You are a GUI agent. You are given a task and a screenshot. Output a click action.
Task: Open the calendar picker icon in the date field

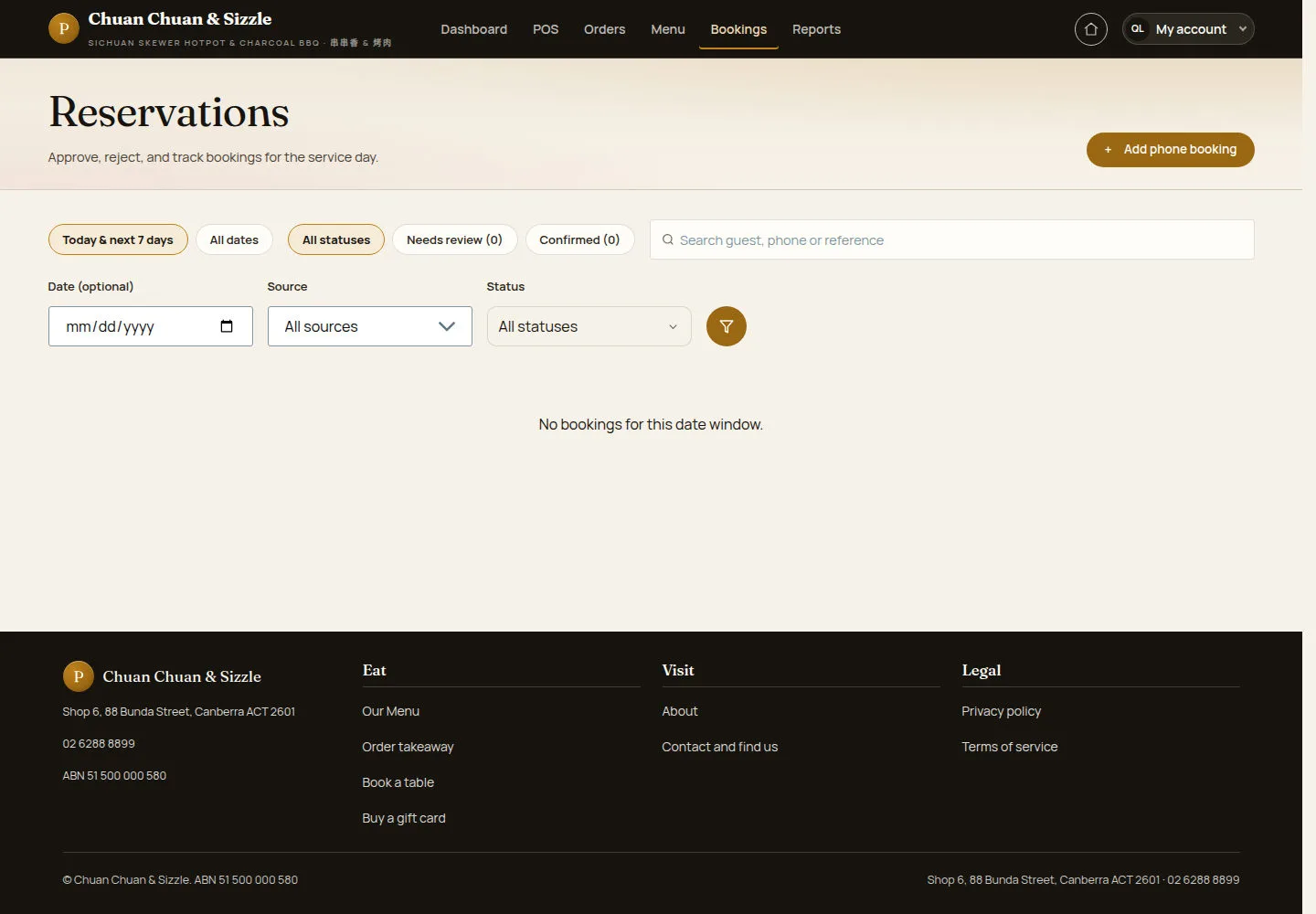(x=227, y=326)
